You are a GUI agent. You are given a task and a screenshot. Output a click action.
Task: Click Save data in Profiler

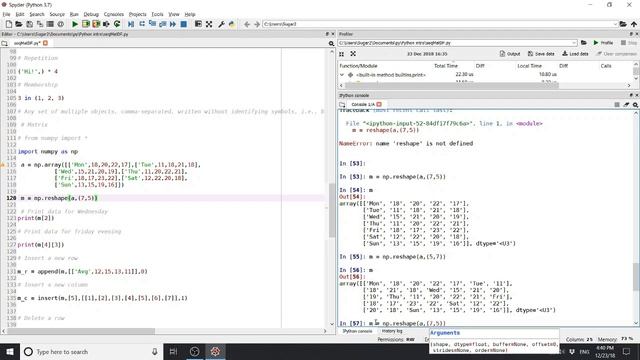pyautogui.click(x=541, y=54)
